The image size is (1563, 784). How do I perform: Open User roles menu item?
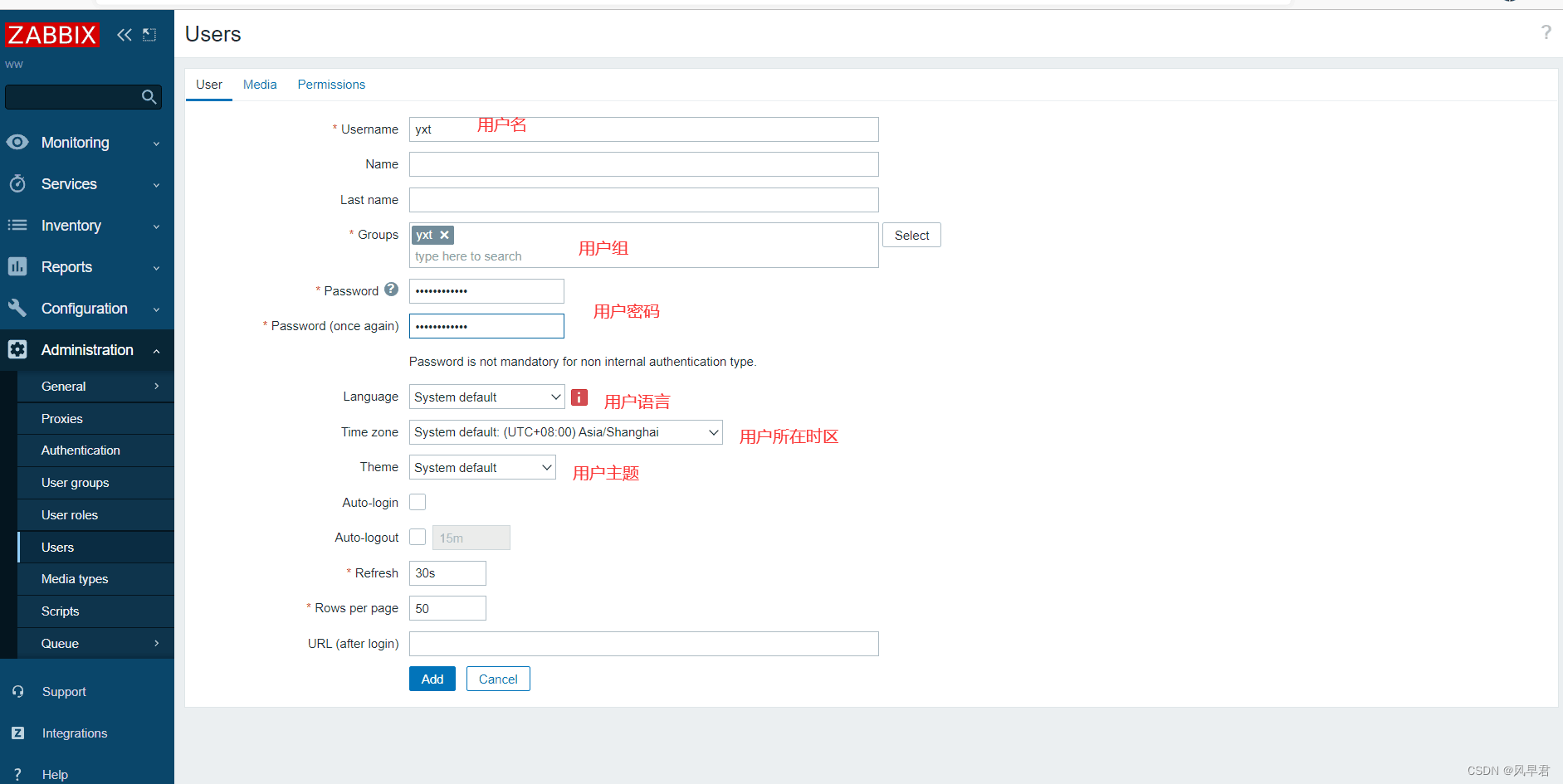(95, 515)
